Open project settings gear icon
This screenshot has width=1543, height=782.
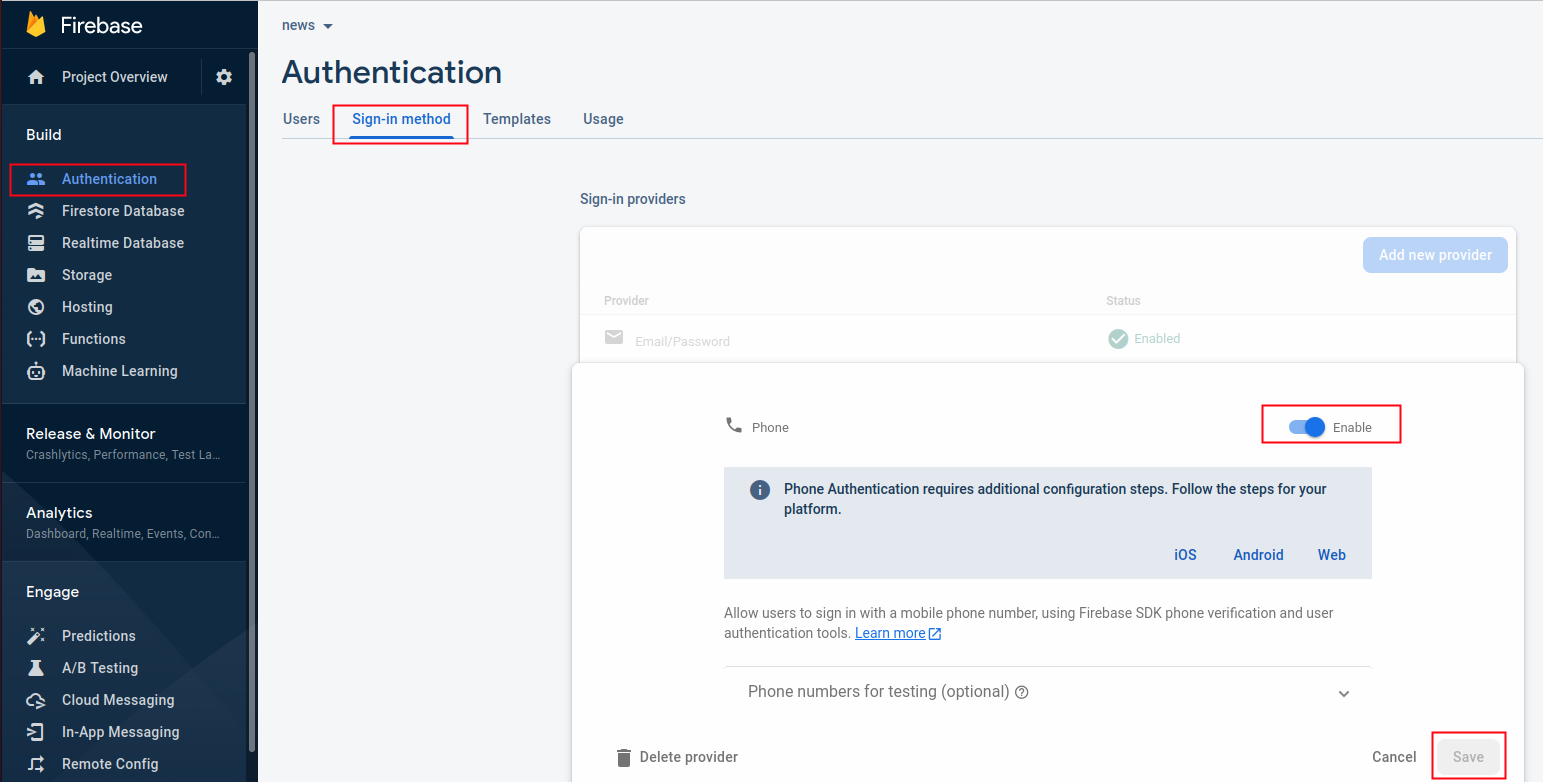click(224, 77)
